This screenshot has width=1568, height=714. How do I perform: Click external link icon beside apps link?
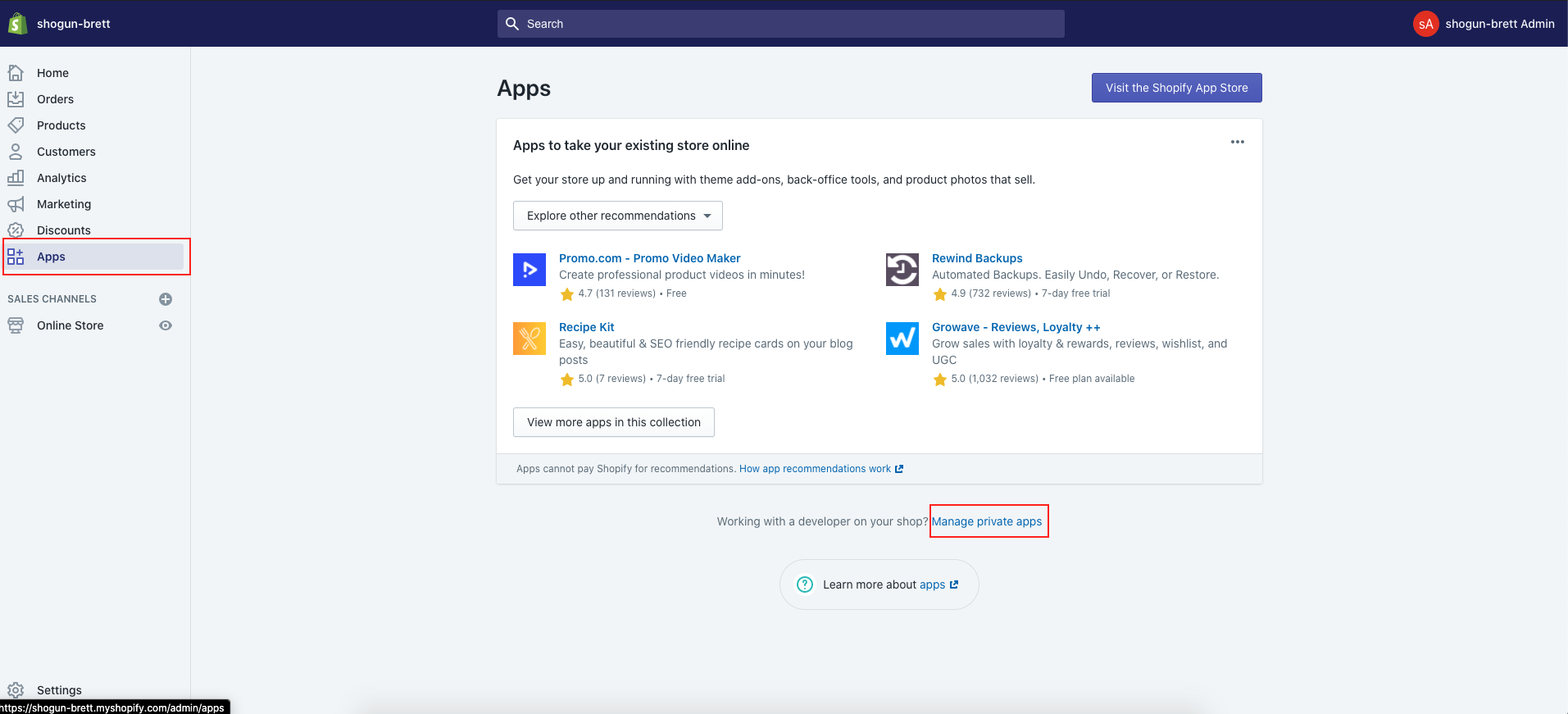[954, 584]
